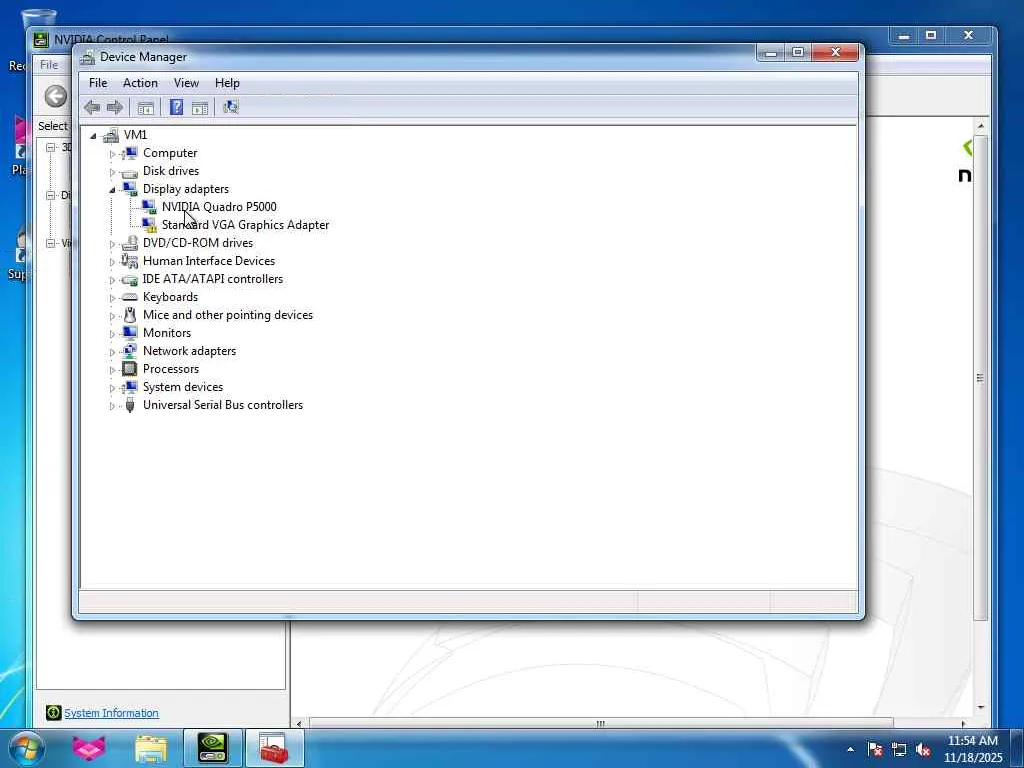Click the Action Center flag tray icon
1024x768 pixels.
(x=875, y=750)
